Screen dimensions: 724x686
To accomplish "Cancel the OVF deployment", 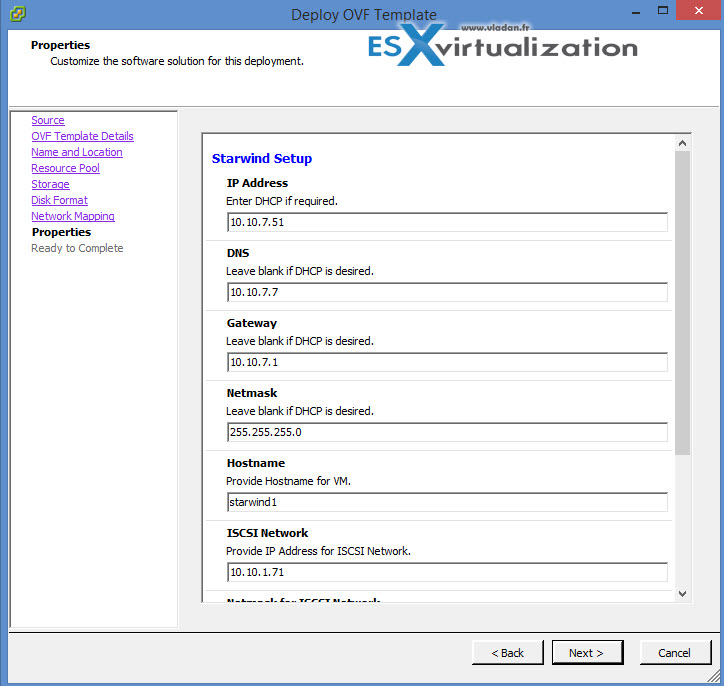I will [675, 653].
